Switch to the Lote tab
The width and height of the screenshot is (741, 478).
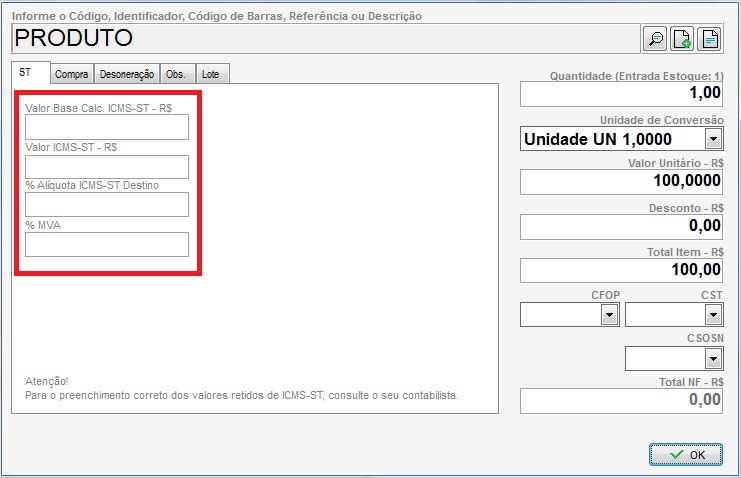211,74
